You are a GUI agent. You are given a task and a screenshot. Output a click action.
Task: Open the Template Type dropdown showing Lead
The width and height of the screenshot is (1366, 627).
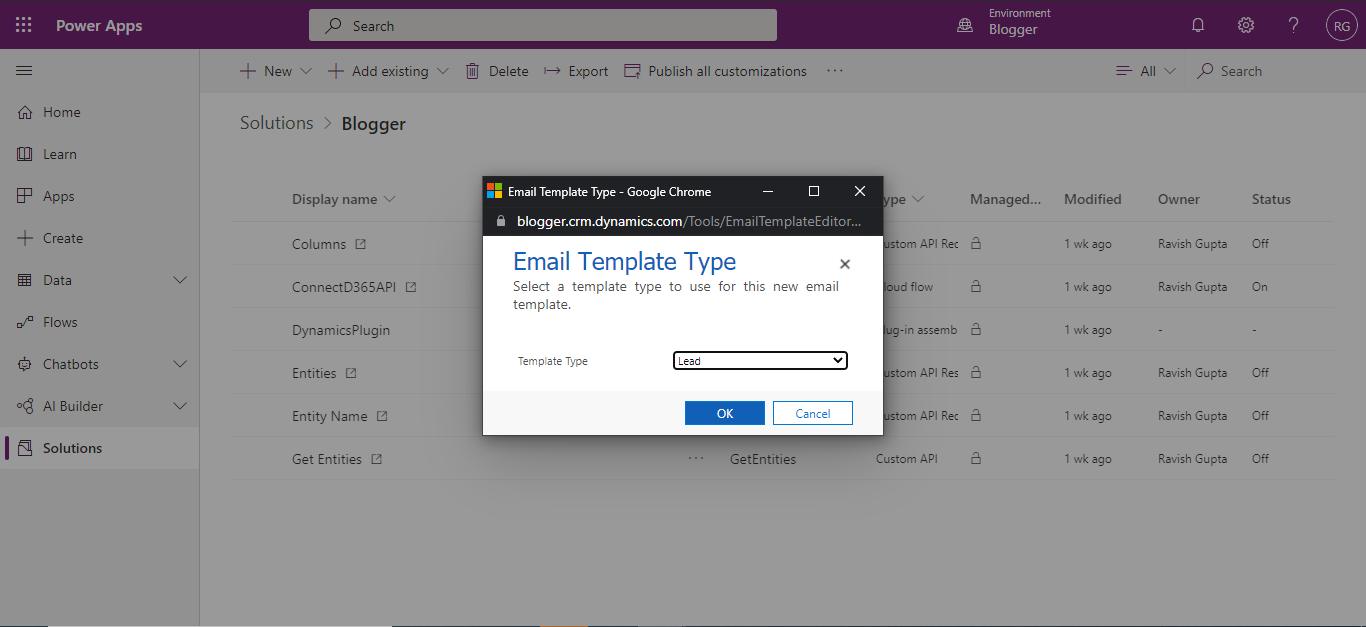click(x=760, y=360)
